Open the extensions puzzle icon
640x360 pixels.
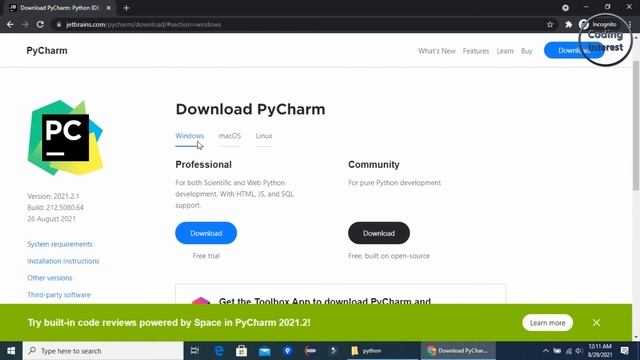coord(569,24)
